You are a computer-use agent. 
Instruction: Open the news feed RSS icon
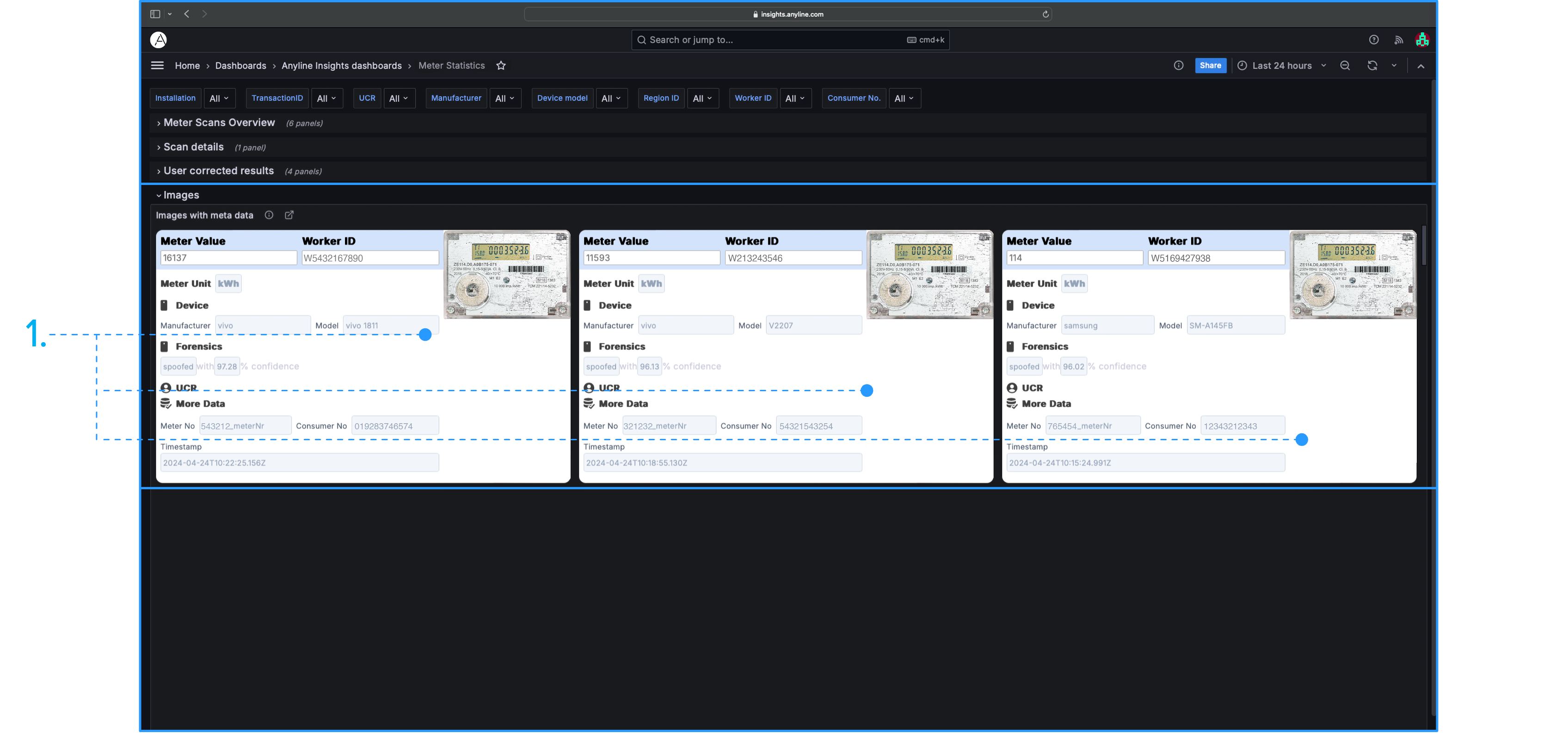1399,40
